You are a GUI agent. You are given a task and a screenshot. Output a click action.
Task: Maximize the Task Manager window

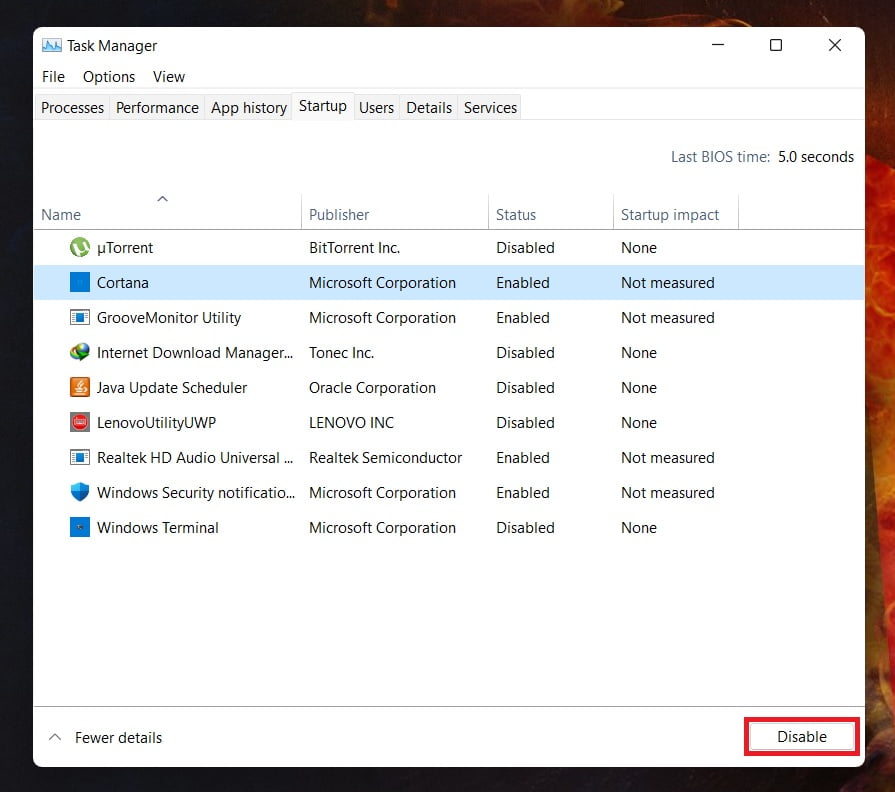tap(776, 45)
